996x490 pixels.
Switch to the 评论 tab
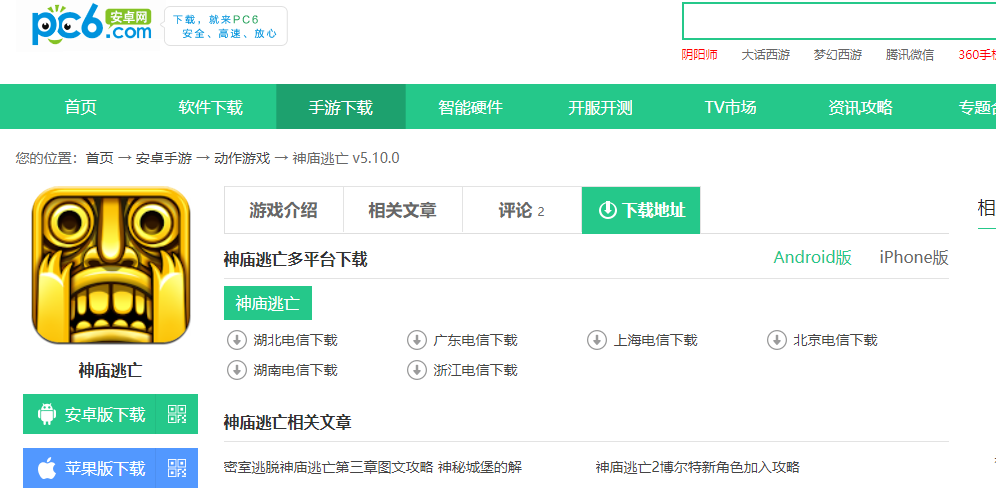point(522,210)
